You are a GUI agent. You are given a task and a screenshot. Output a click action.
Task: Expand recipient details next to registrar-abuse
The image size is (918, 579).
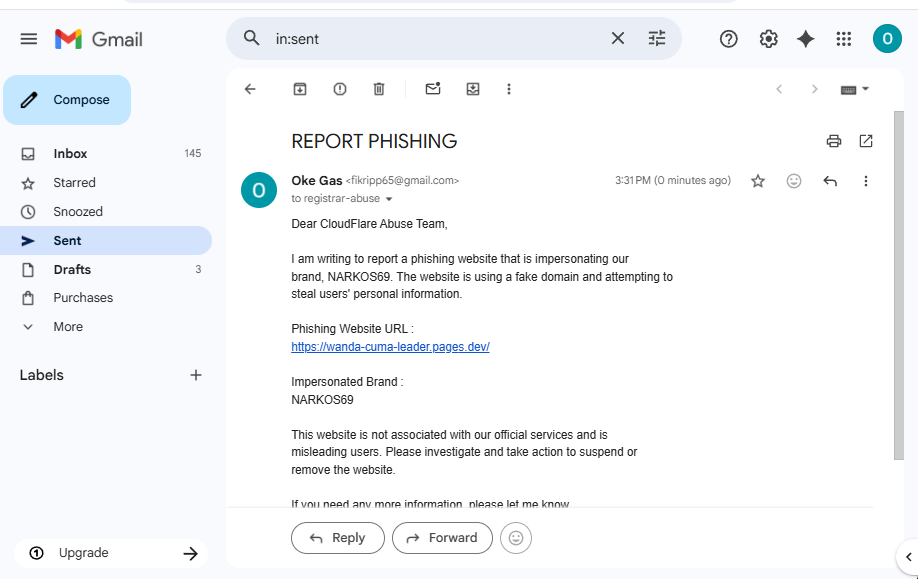389,199
